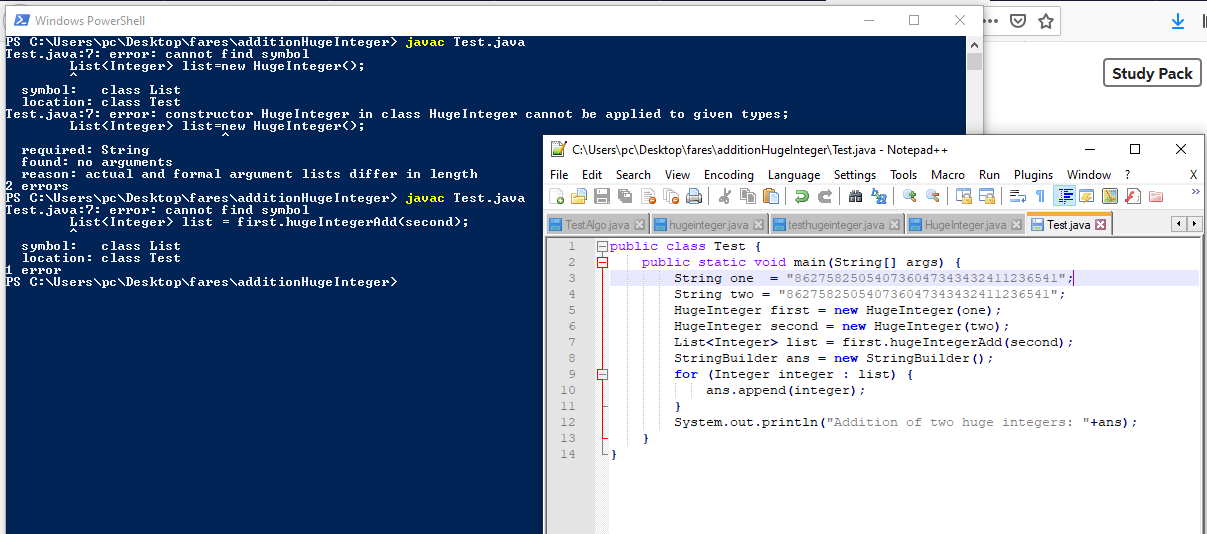The image size is (1207, 534).
Task: Close the HugeInteger.java tab
Action: 1016,225
